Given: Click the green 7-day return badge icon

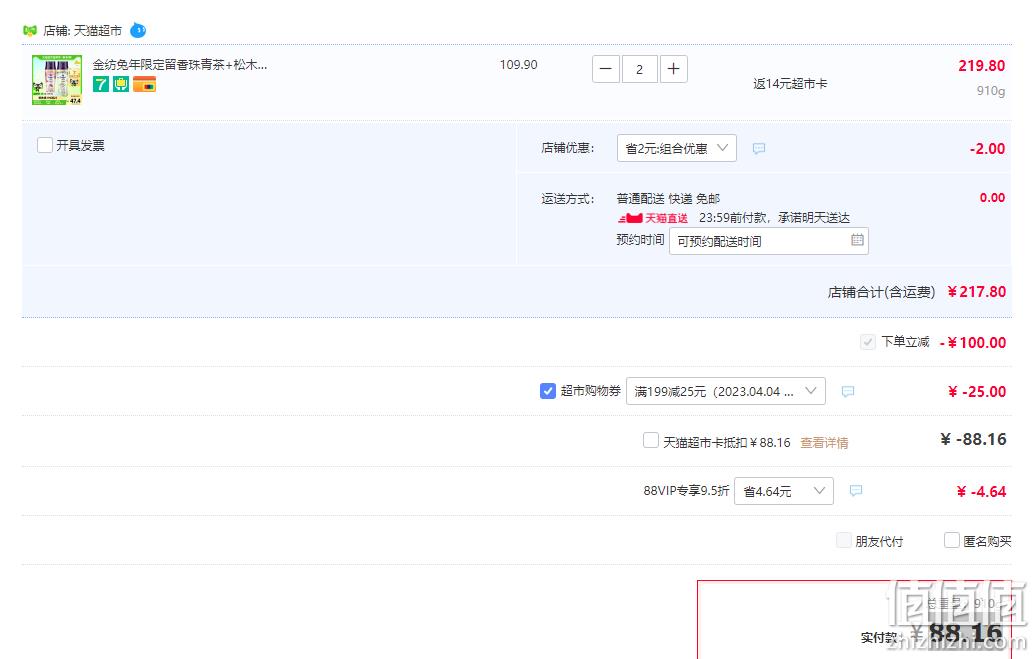Looking at the screenshot, I should click(100, 84).
